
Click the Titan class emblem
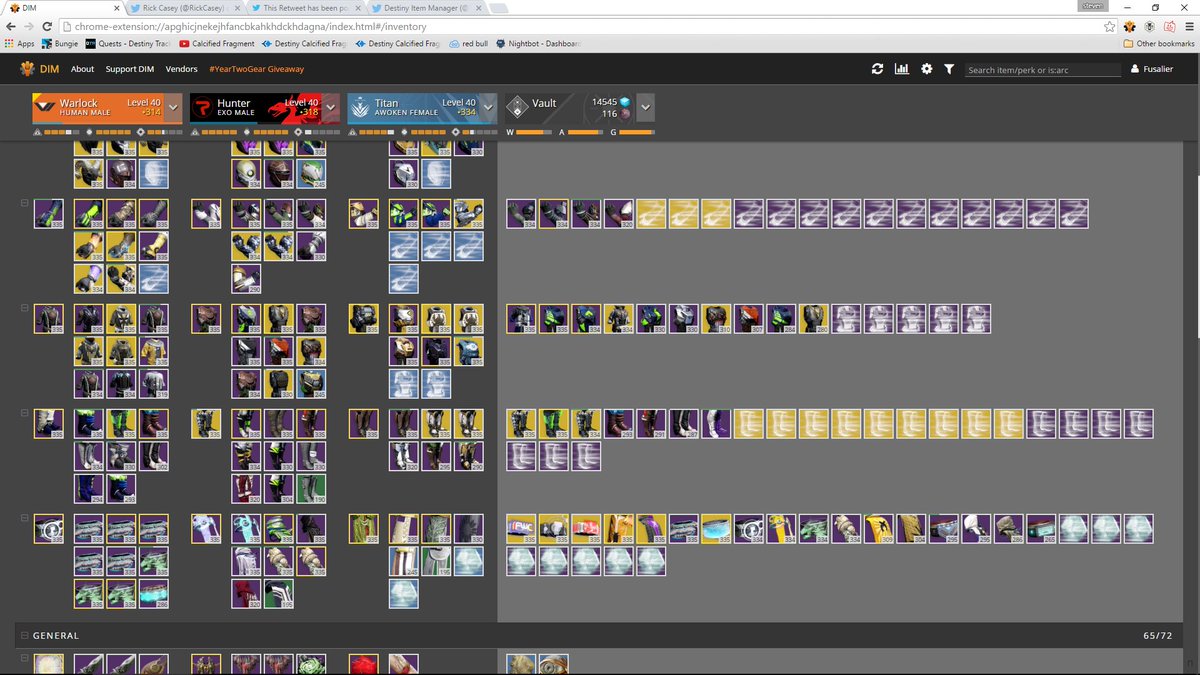361,108
